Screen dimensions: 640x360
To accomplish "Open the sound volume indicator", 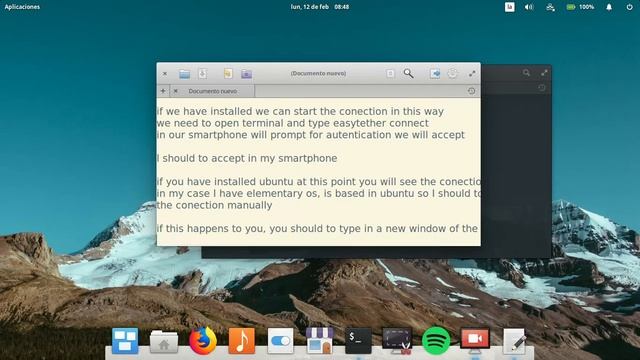I will [x=529, y=7].
